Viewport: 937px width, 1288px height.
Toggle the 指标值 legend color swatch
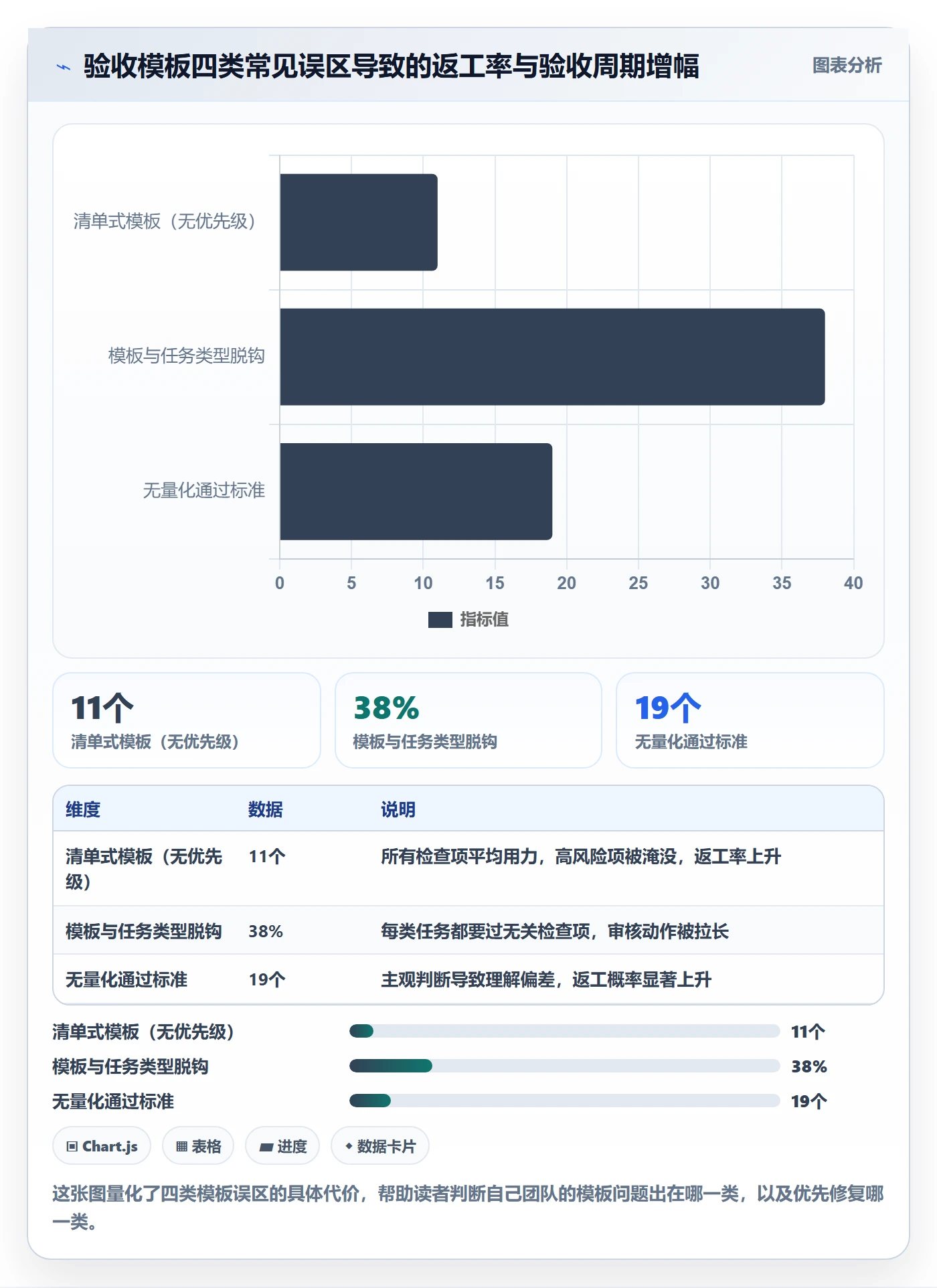click(440, 620)
